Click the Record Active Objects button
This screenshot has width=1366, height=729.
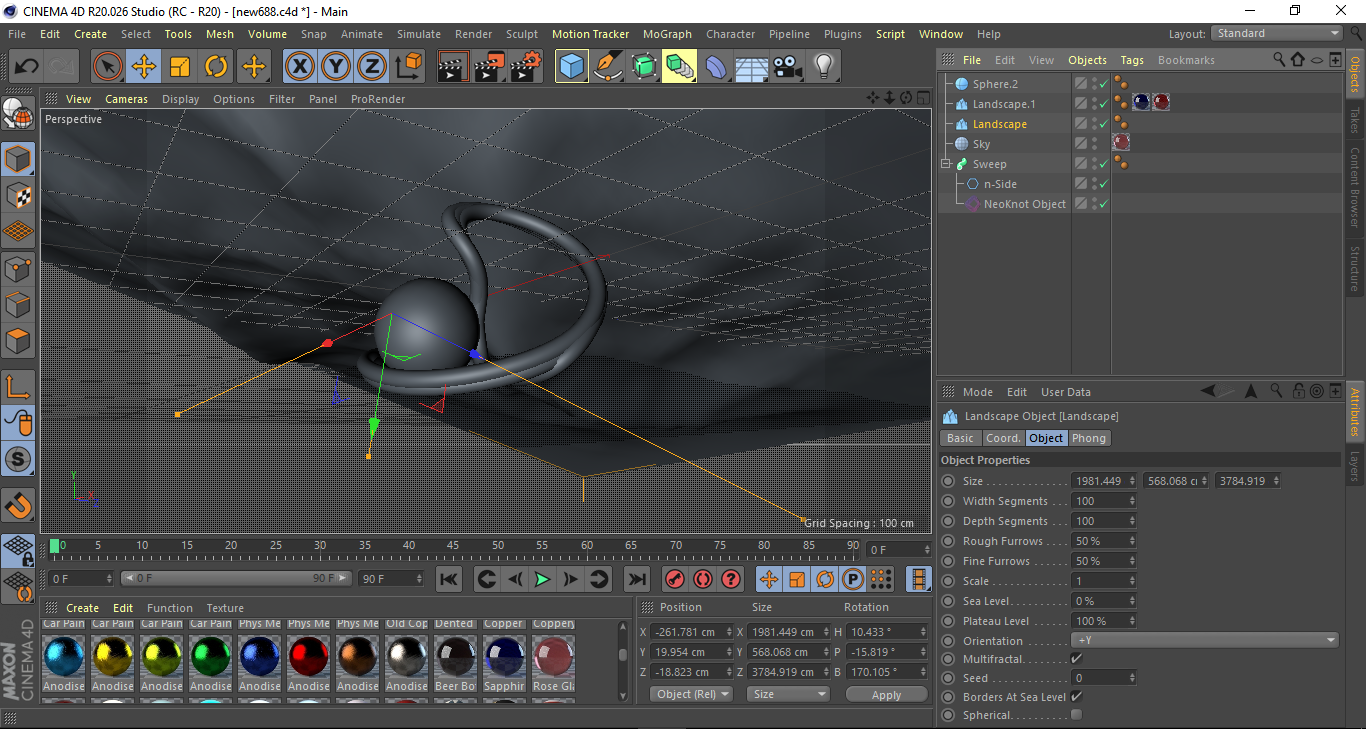tap(675, 579)
